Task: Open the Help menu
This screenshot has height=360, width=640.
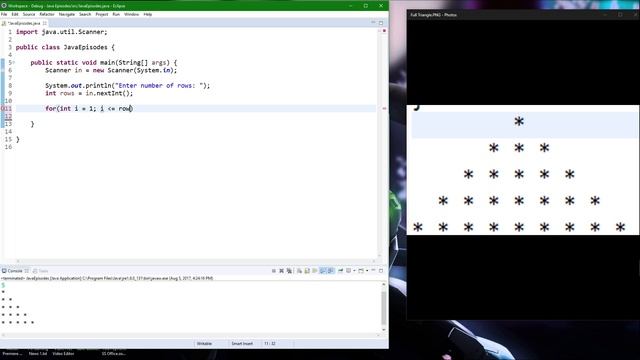Action: [148, 14]
